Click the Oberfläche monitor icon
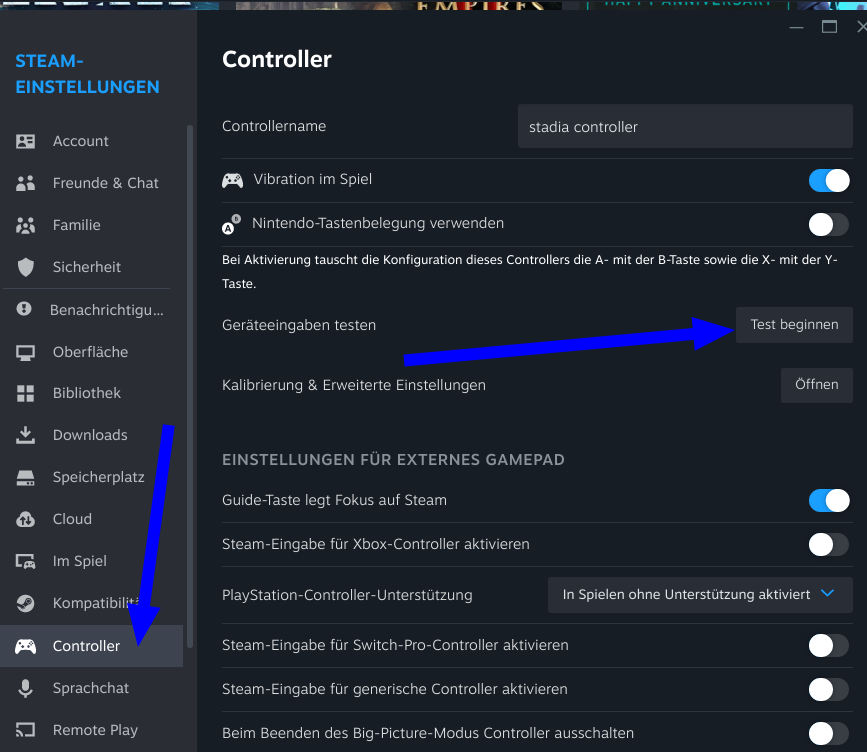The height and width of the screenshot is (752, 867). click(x=25, y=352)
